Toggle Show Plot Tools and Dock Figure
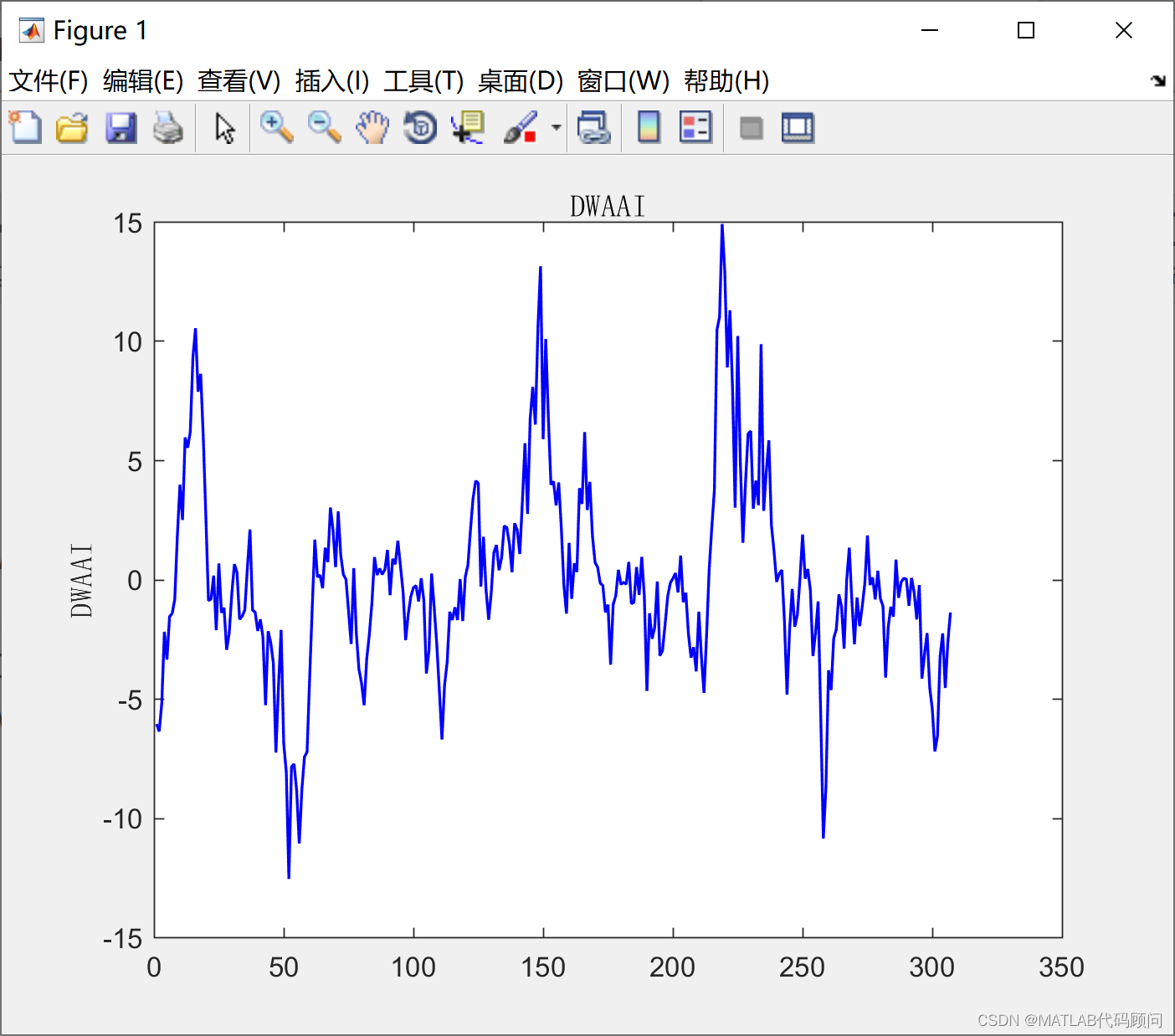 tap(798, 127)
